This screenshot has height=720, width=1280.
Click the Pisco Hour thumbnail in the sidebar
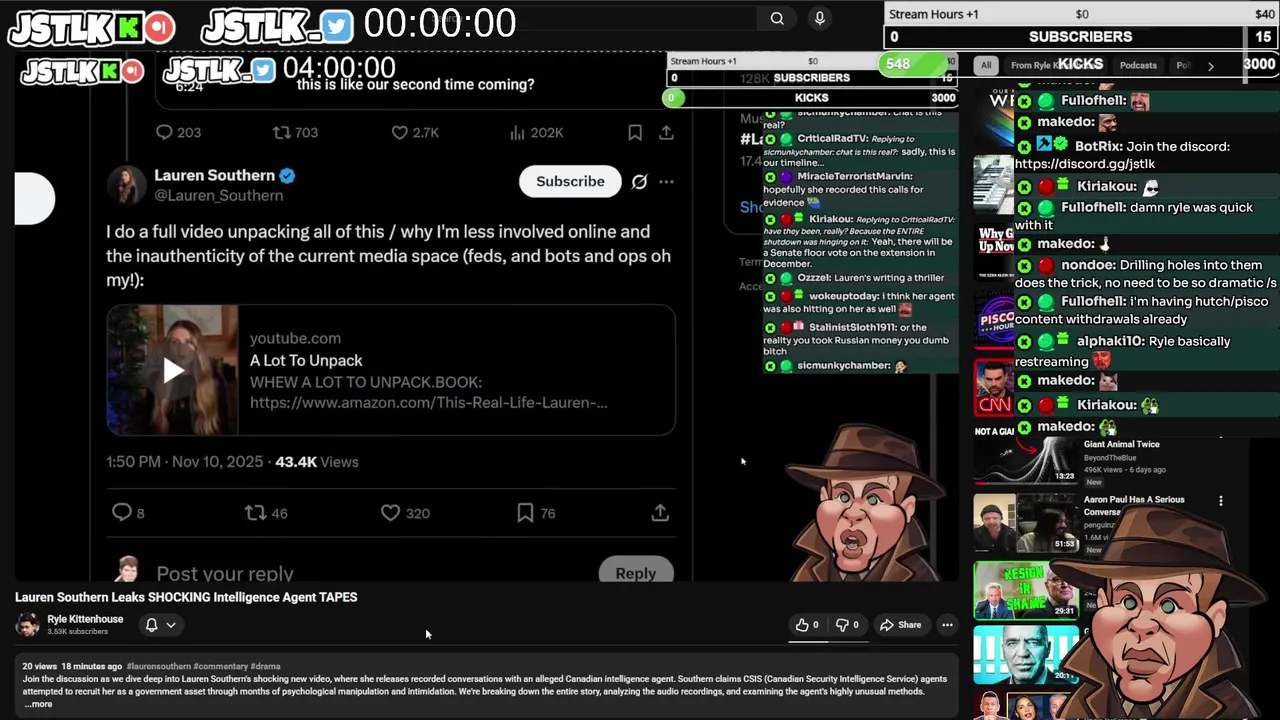[x=996, y=320]
